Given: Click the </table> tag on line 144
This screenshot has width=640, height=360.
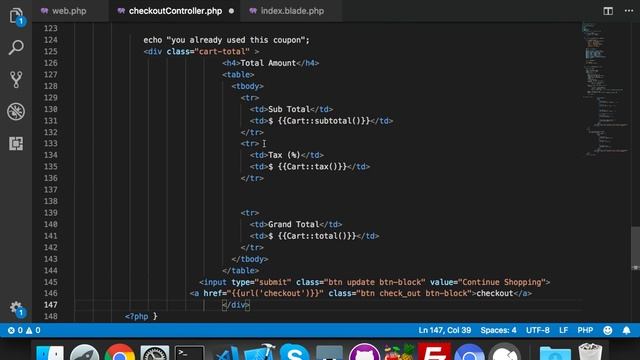Looking at the screenshot, I should click(x=240, y=271).
